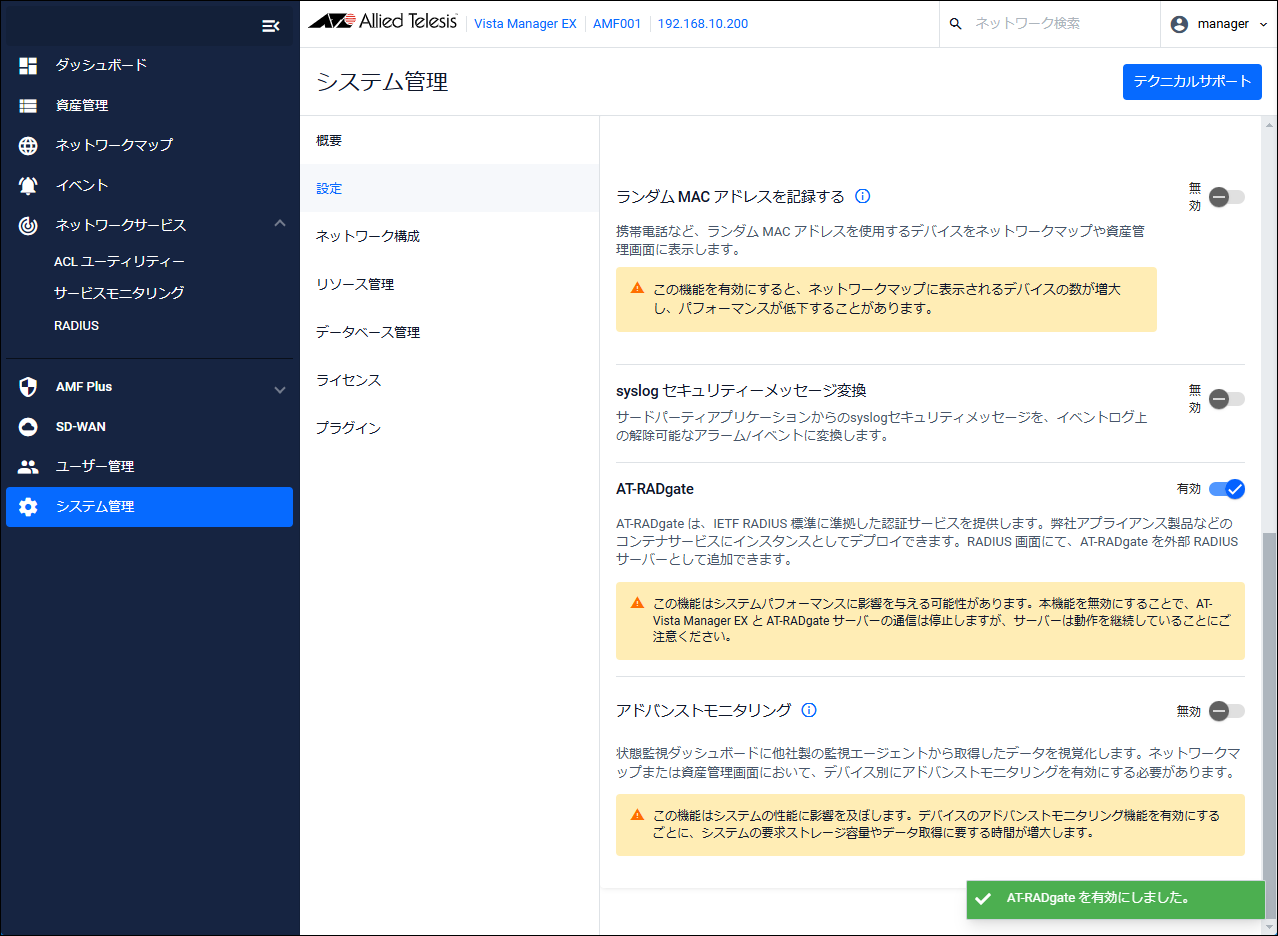Click the AMF Plus shield icon
The image size is (1278, 936).
(28, 387)
